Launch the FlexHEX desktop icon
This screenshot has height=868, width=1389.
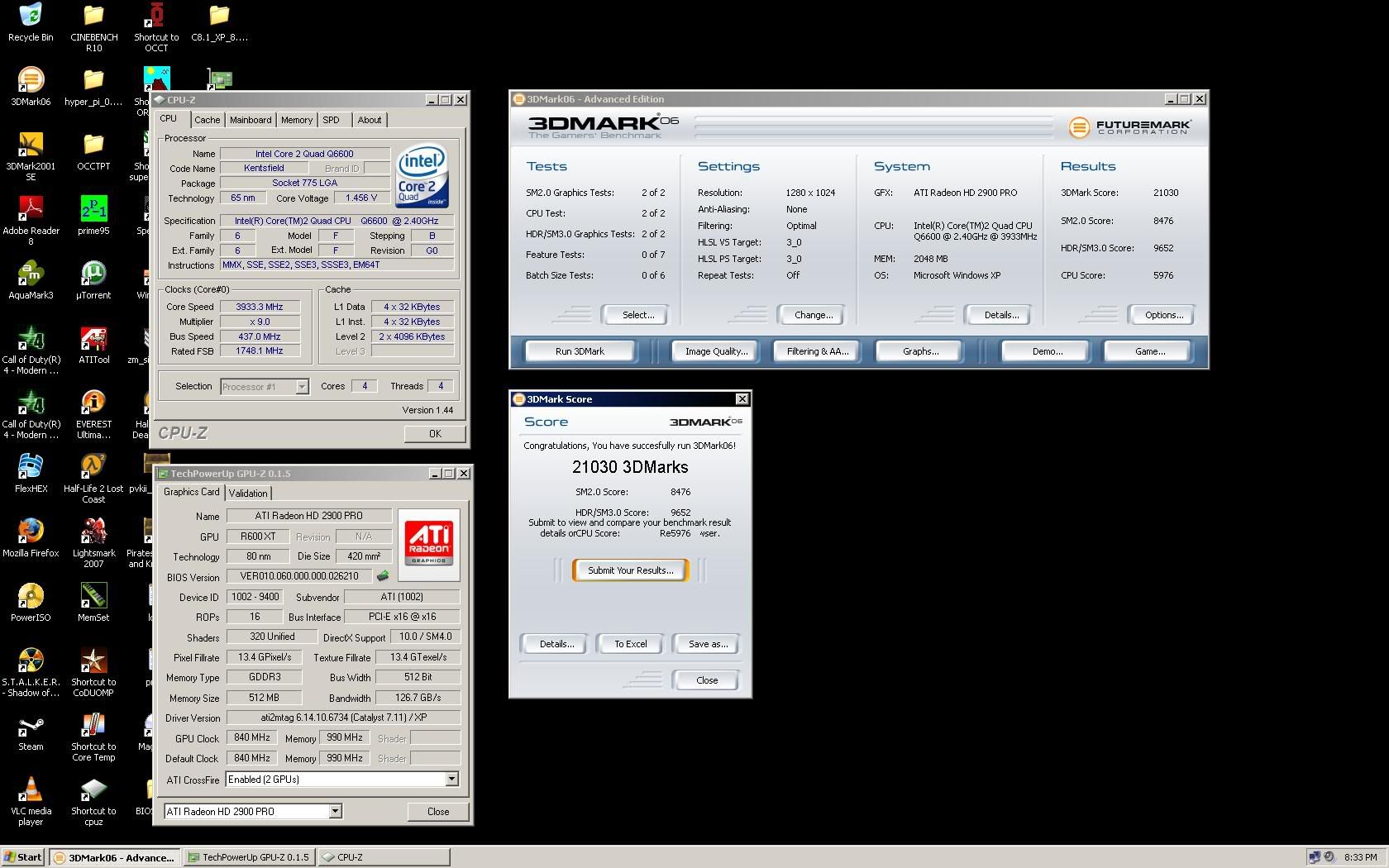tap(31, 474)
